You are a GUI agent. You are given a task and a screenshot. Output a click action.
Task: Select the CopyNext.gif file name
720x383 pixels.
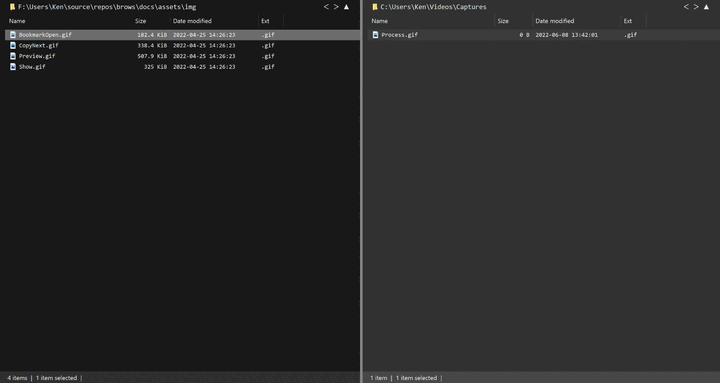pos(39,45)
